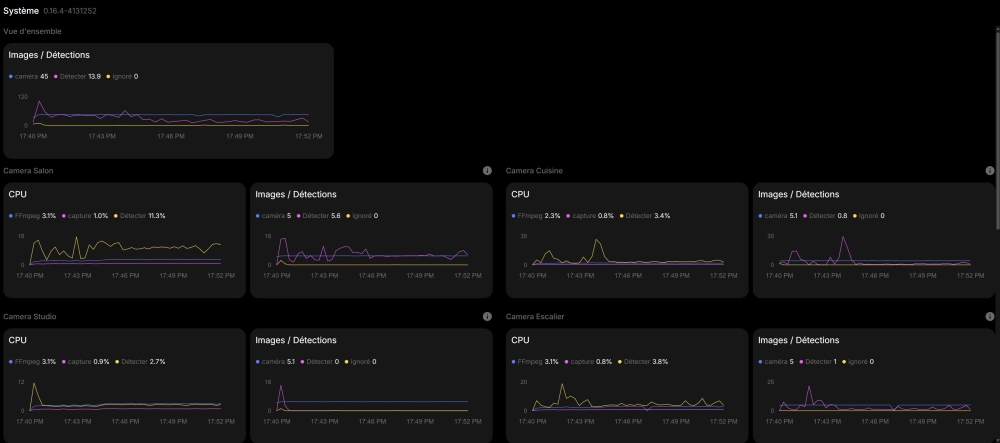Click the "Vue d'ensemble" section heading
Screen dimensions: 1000x443
pyautogui.click(x=33, y=31)
